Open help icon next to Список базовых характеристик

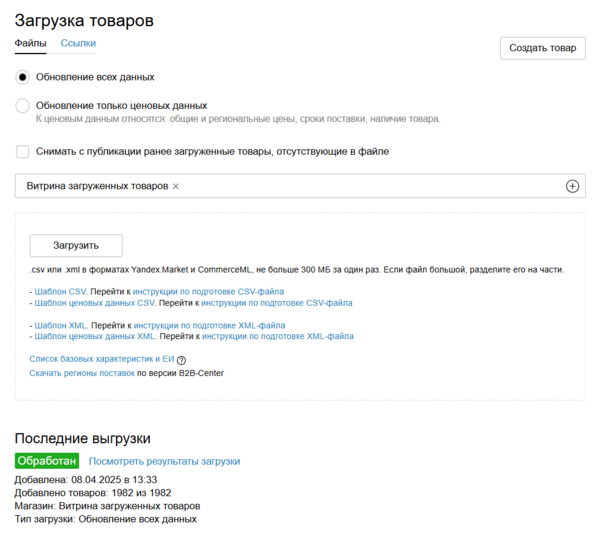pyautogui.click(x=182, y=360)
